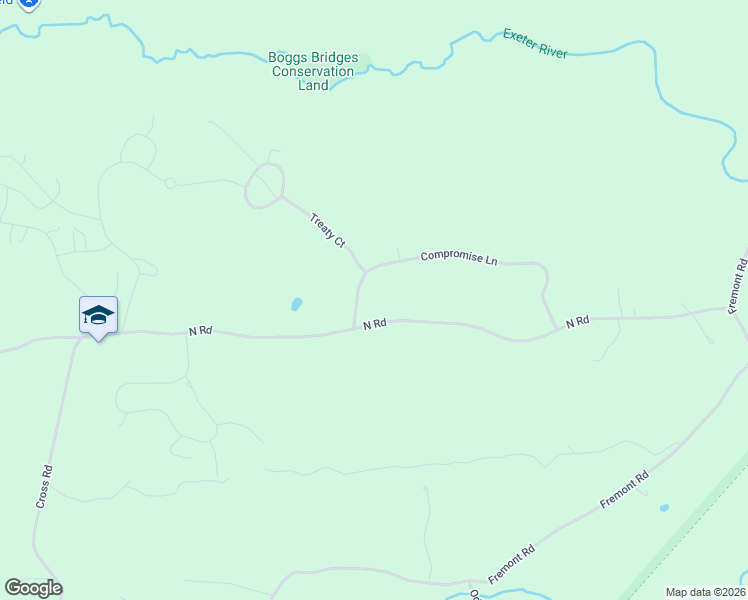Click the Treaty Ct street label
748x600 pixels.
click(327, 230)
